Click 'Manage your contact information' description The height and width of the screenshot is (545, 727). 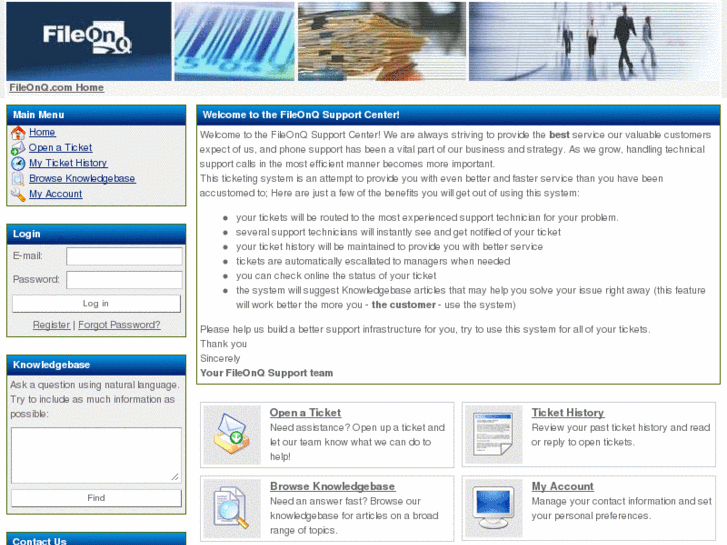tap(621, 508)
